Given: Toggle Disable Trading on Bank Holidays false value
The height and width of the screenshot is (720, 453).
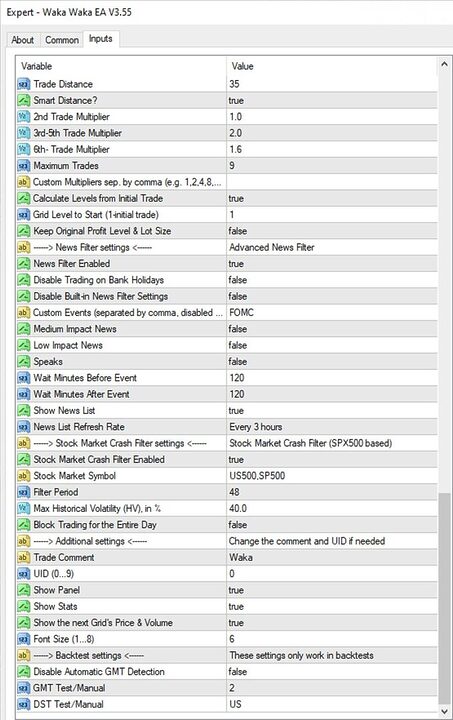Looking at the screenshot, I should tap(332, 280).
